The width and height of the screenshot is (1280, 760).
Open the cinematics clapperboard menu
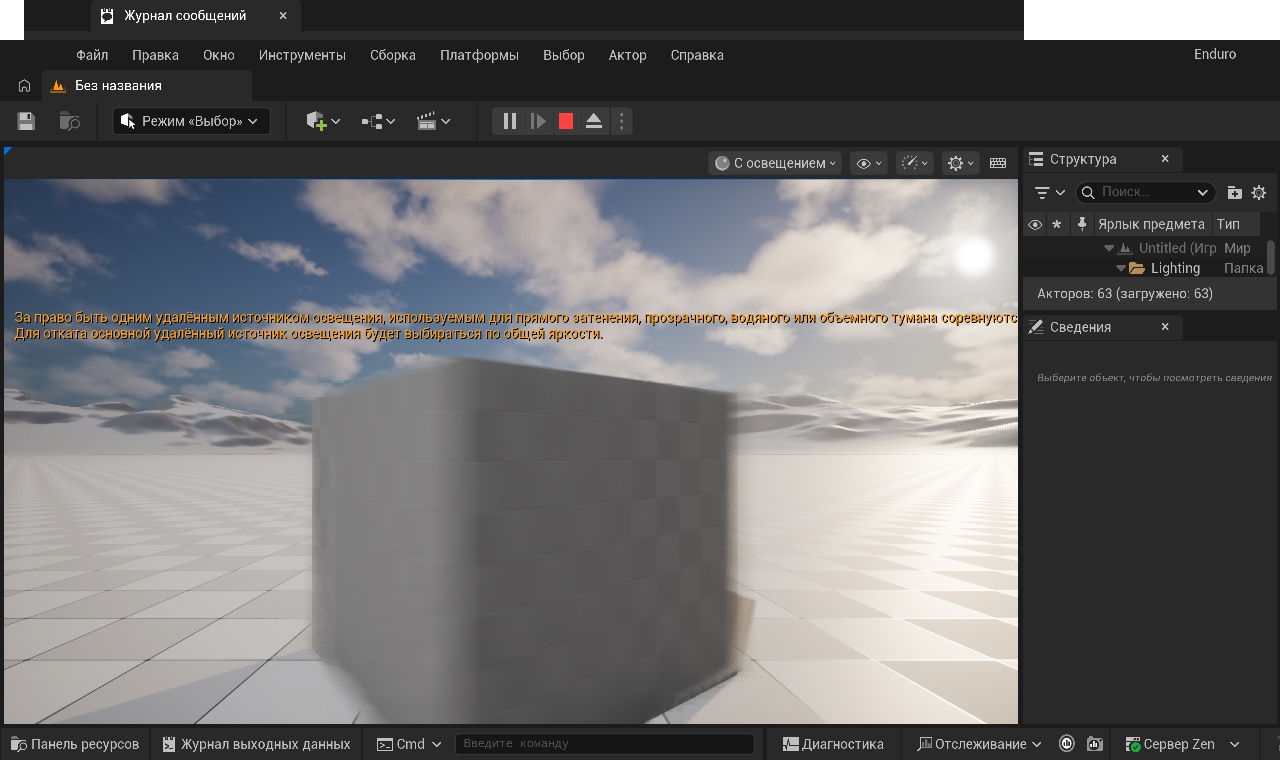click(x=433, y=121)
